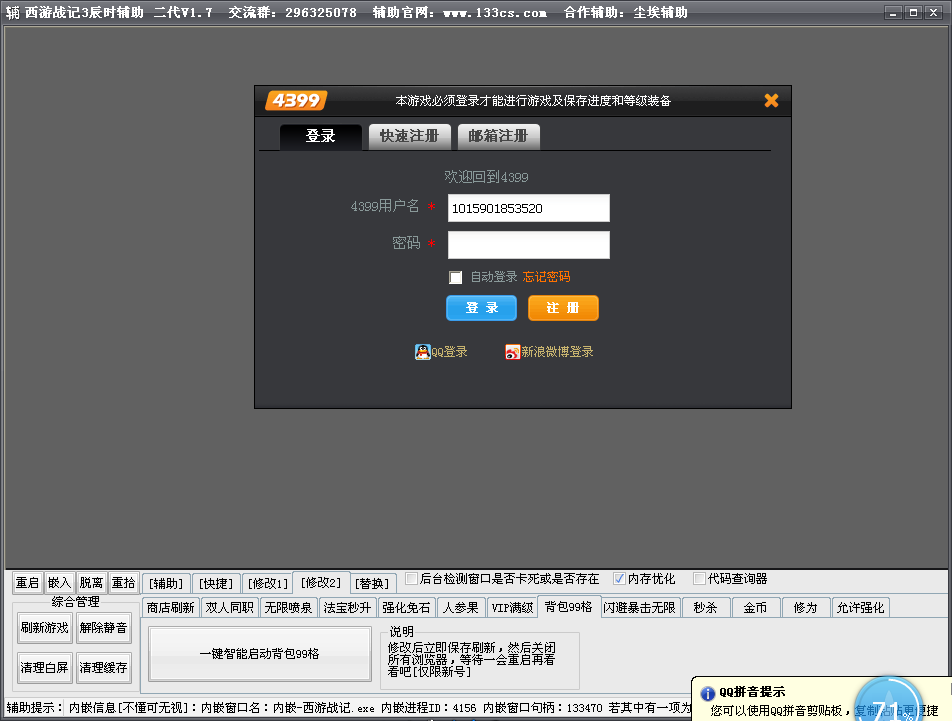Click the QQ penguin login icon
This screenshot has height=721, width=952.
click(x=423, y=352)
